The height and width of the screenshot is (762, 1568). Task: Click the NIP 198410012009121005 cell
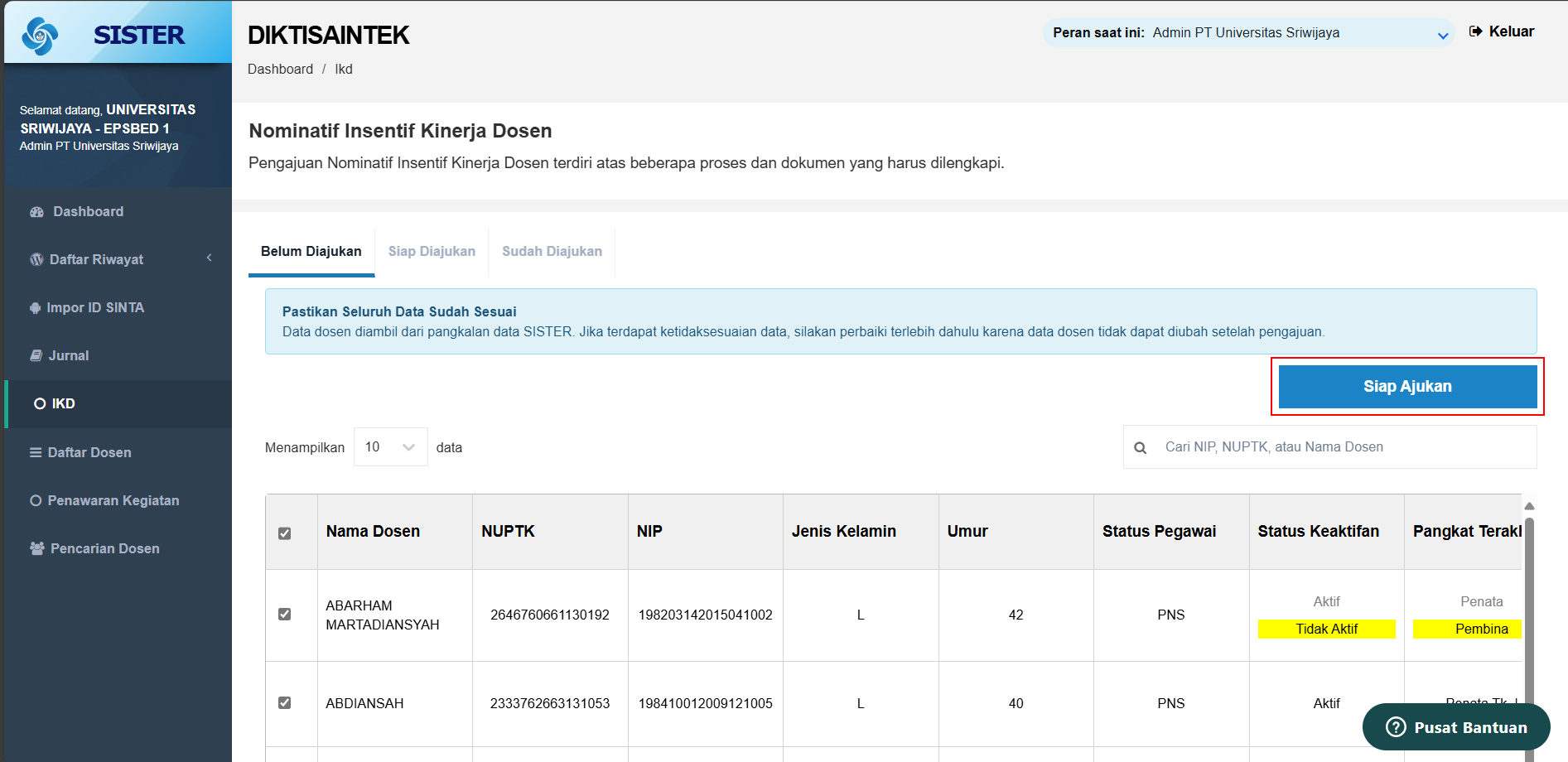point(705,704)
